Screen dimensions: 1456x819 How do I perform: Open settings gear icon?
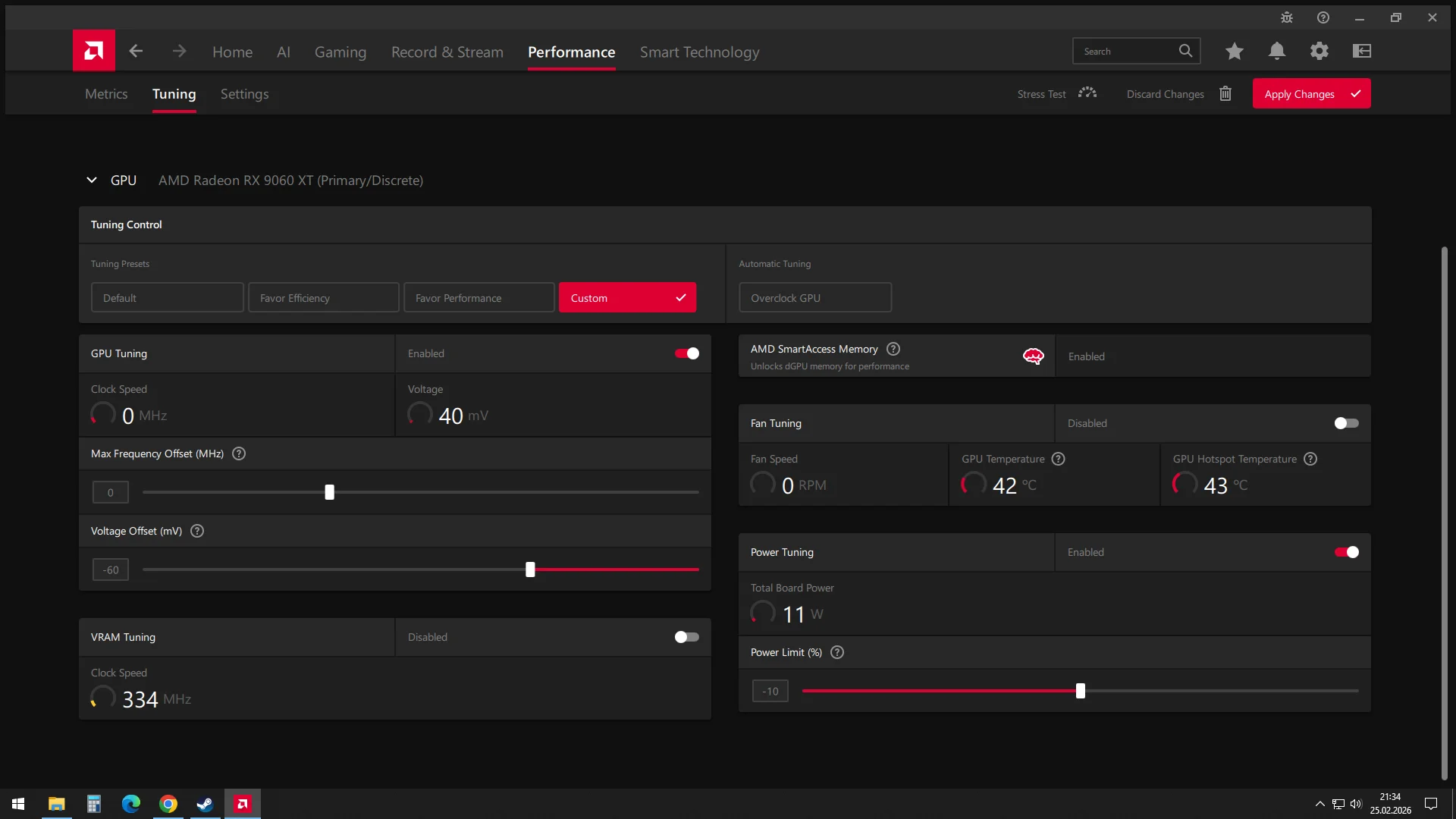(x=1319, y=51)
